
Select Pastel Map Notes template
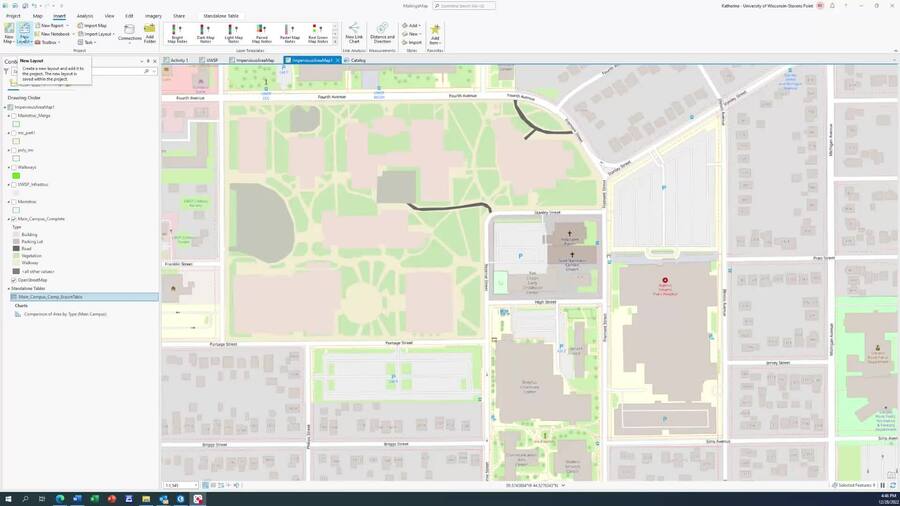(290, 34)
